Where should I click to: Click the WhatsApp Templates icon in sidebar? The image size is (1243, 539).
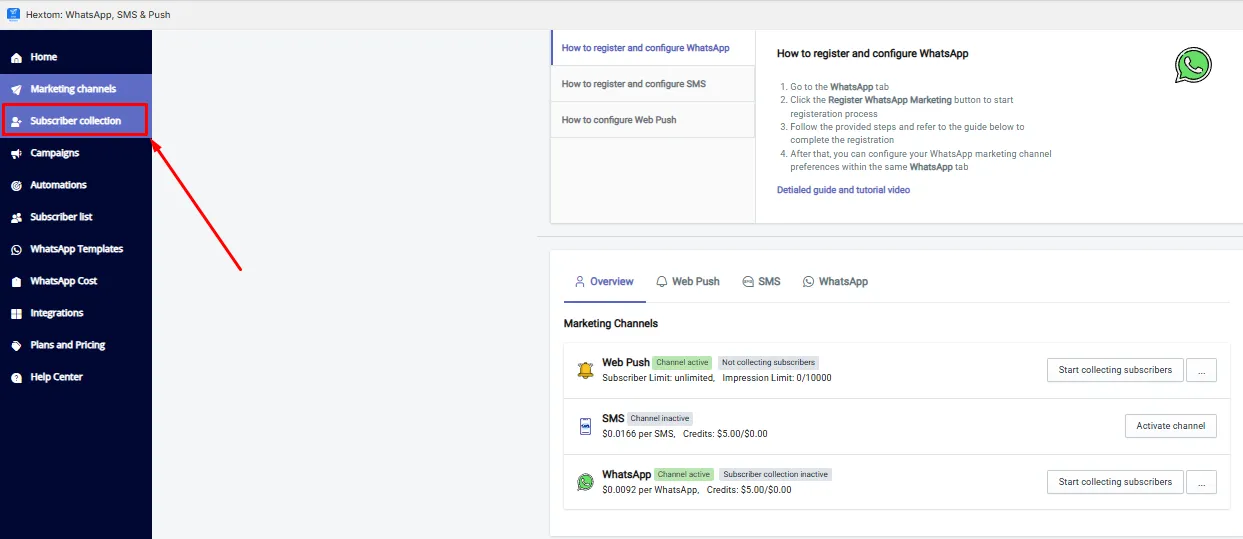click(16, 249)
